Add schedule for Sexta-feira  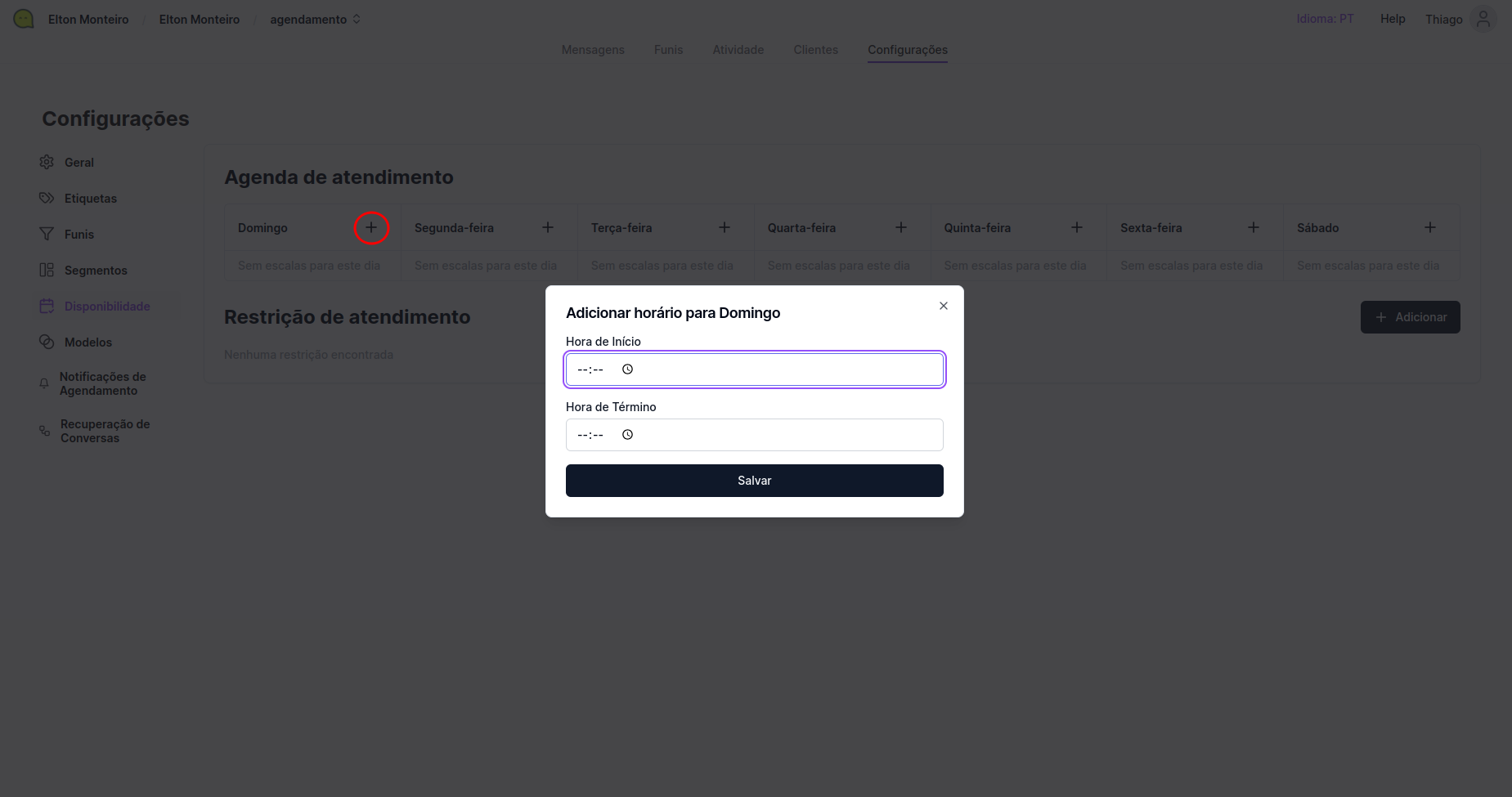click(x=1254, y=227)
